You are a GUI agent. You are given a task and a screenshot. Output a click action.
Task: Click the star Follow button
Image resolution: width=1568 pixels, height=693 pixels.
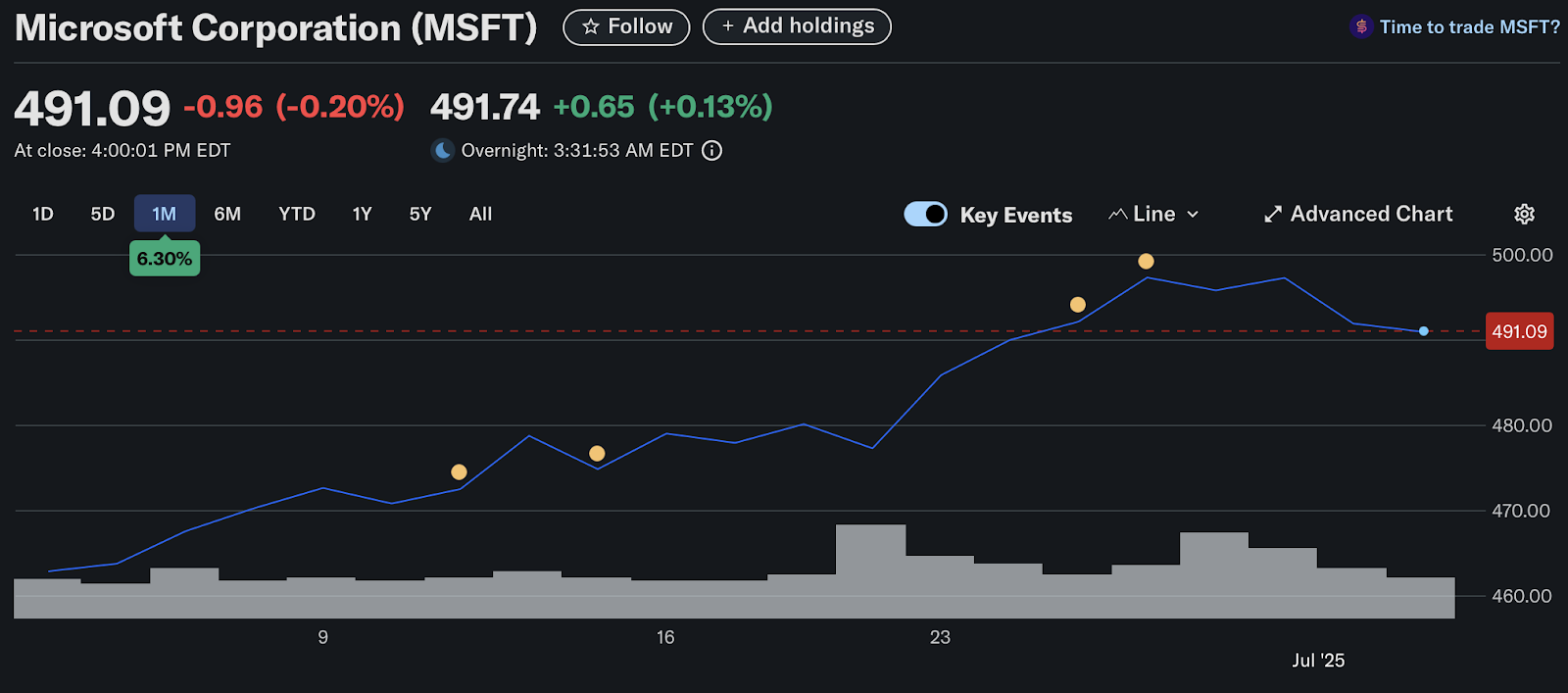click(626, 26)
